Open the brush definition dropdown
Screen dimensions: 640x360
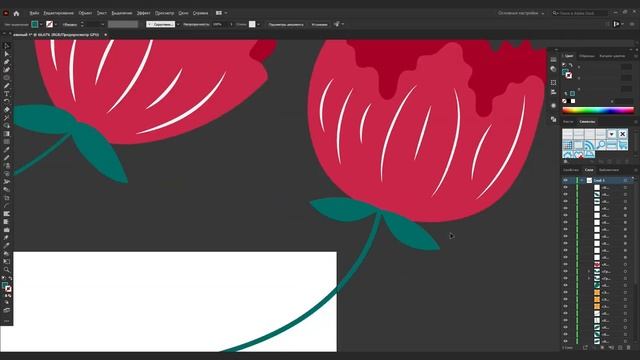tap(178, 24)
